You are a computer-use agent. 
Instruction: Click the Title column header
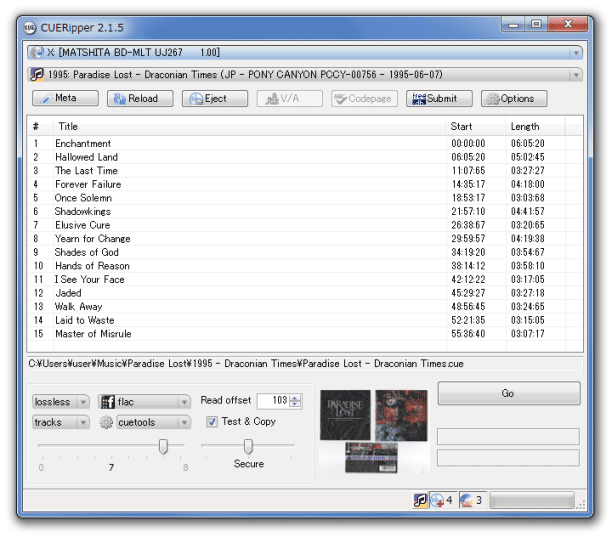pyautogui.click(x=249, y=126)
